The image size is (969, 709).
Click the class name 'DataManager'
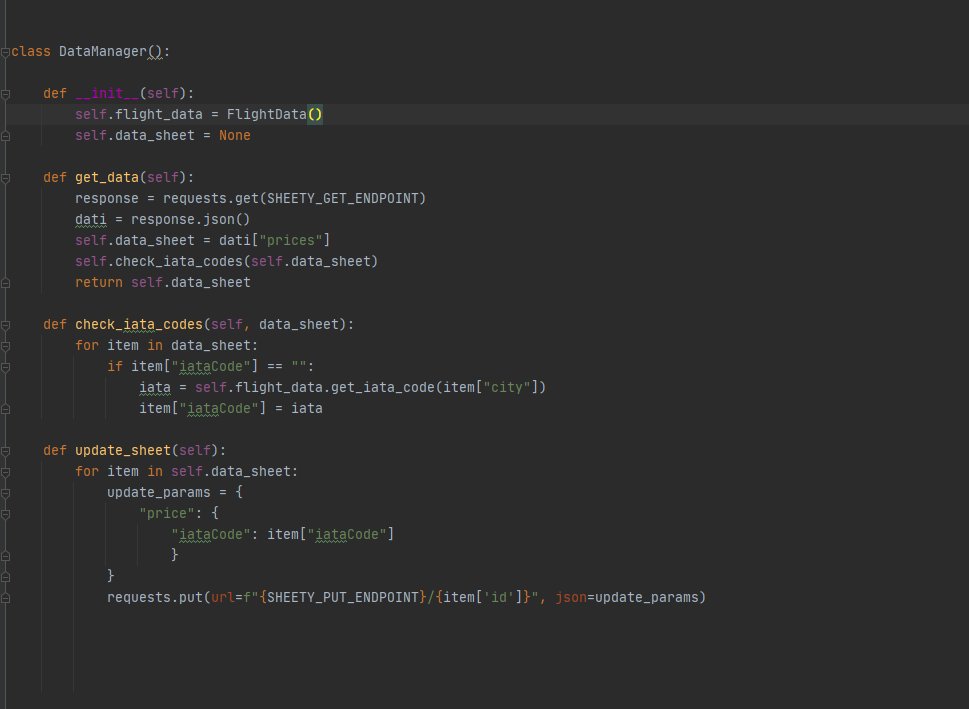point(103,51)
